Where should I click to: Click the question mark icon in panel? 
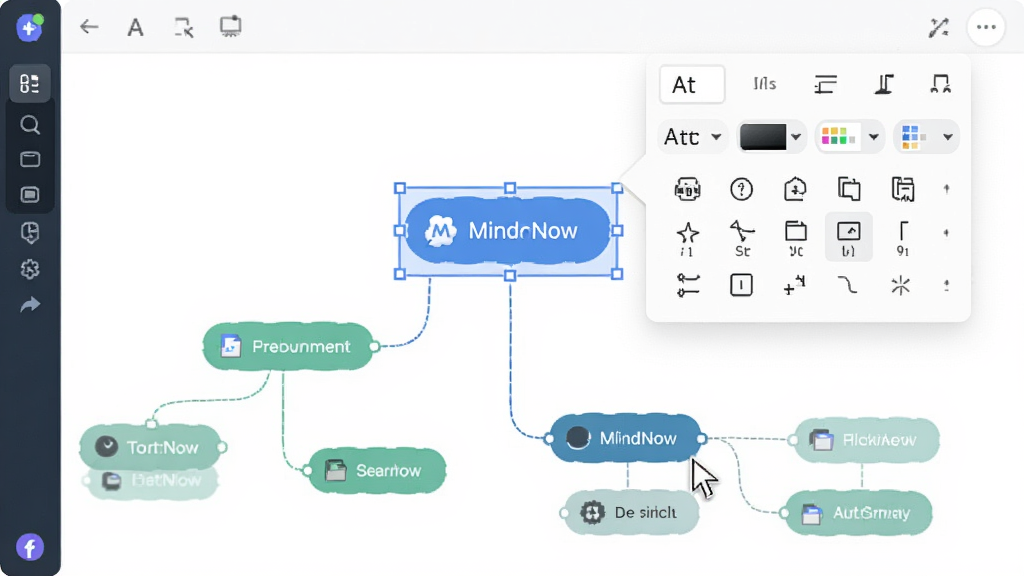tap(741, 189)
